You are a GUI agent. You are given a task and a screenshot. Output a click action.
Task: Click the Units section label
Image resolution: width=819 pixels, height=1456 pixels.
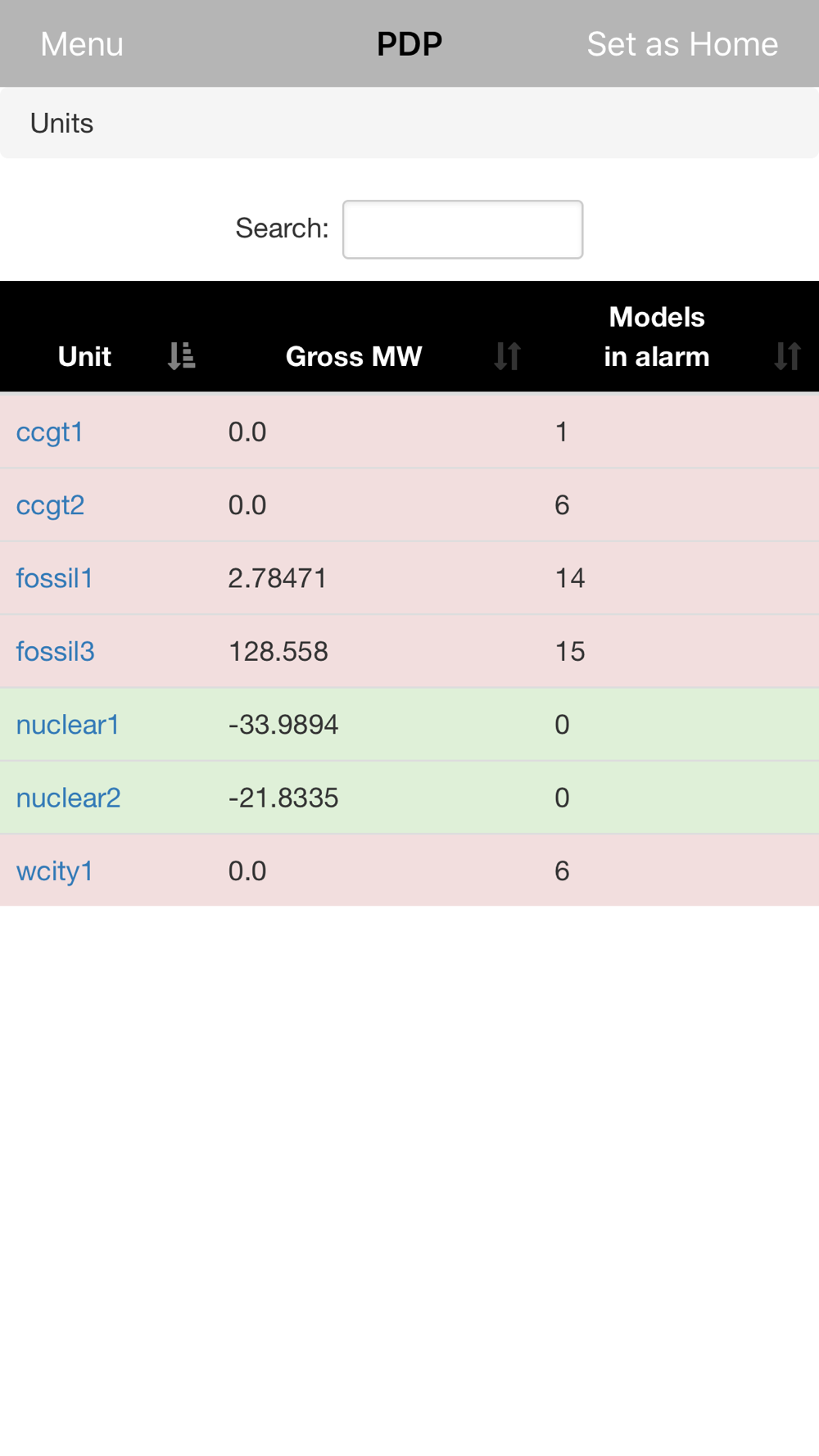[x=62, y=124]
